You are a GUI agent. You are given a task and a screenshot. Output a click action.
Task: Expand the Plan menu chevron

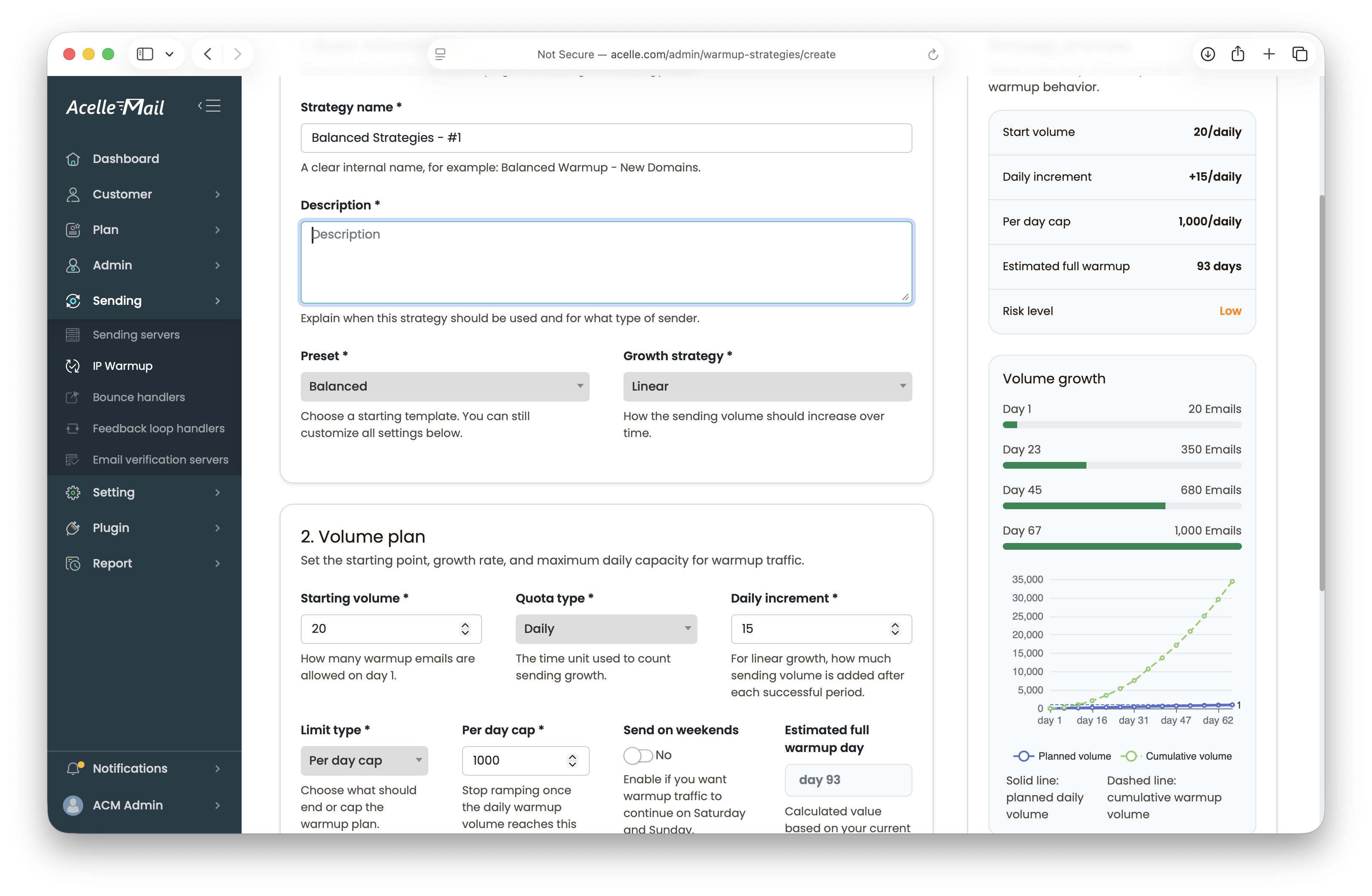[x=217, y=230]
